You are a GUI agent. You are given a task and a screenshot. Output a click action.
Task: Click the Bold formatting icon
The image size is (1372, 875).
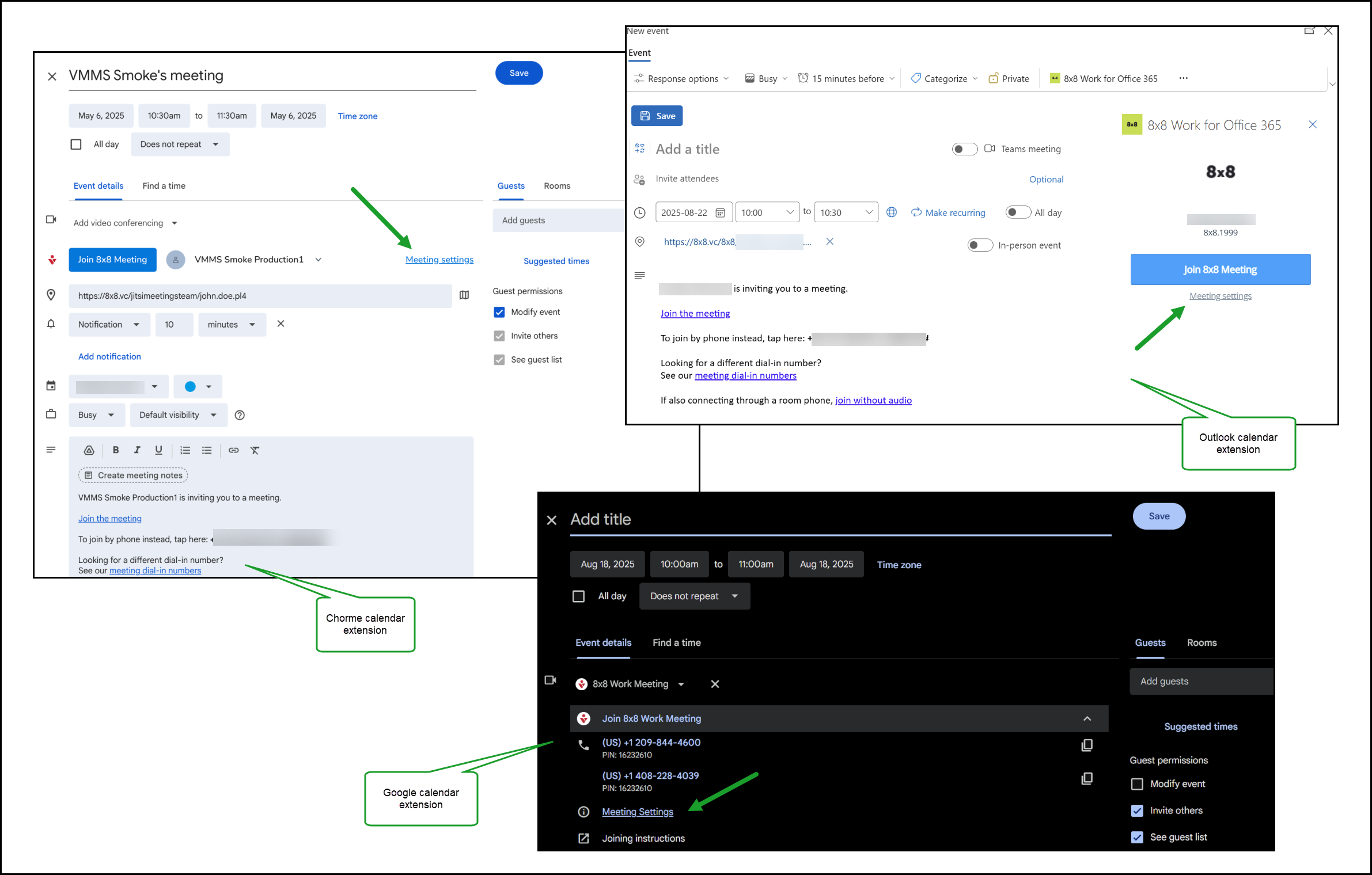click(116, 450)
